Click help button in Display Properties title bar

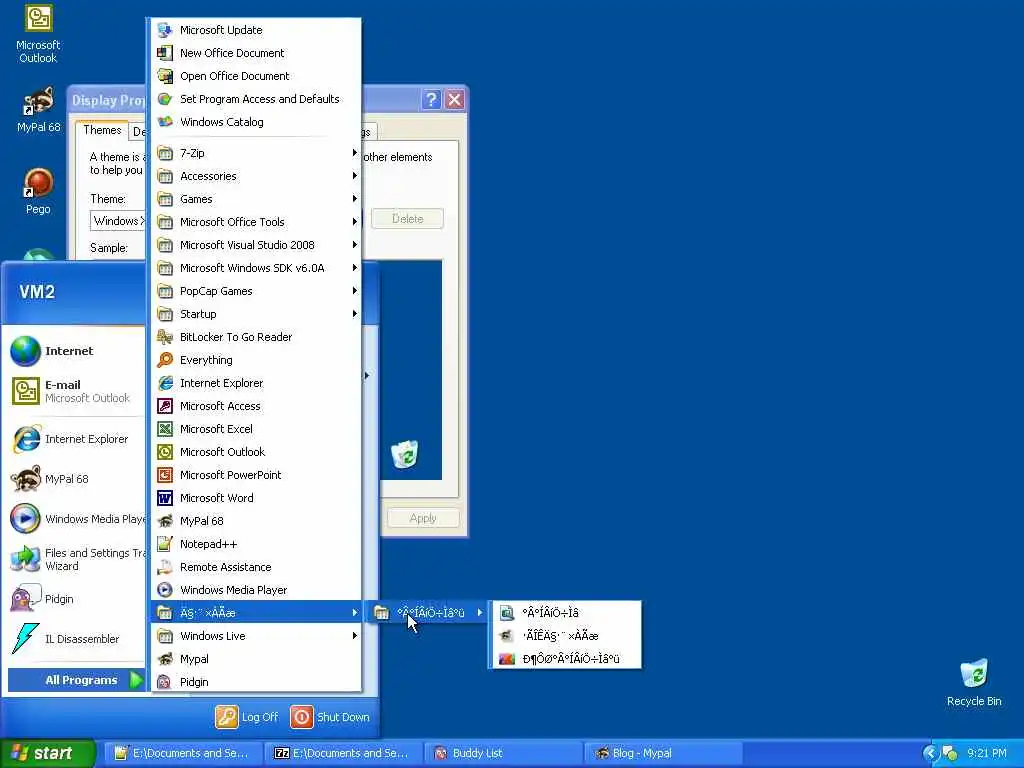tap(431, 100)
